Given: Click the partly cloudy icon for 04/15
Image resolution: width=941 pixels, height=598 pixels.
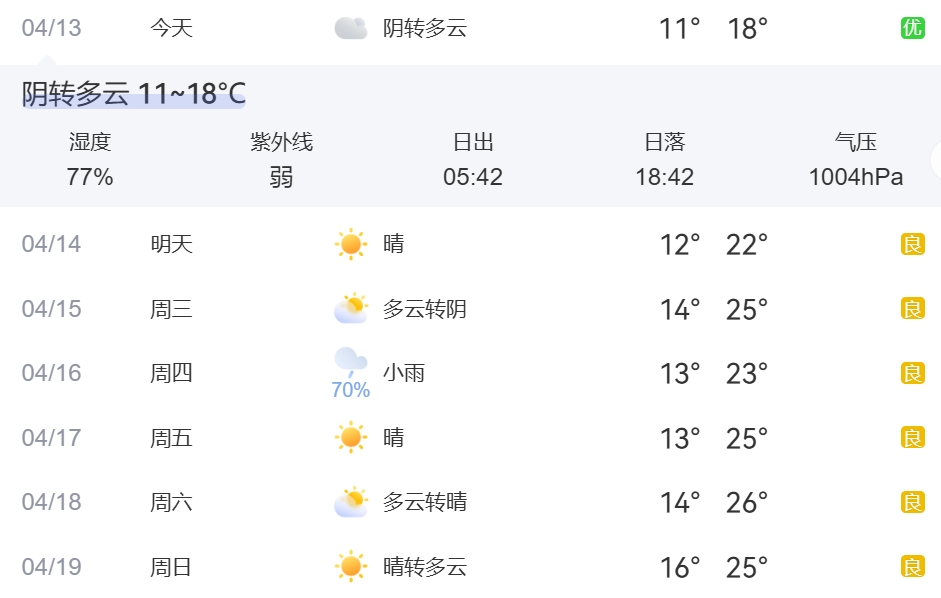Looking at the screenshot, I should [351, 309].
